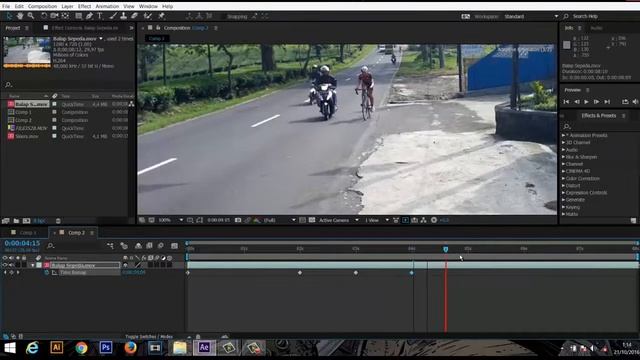Image resolution: width=640 pixels, height=360 pixels.
Task: Click the Reset Exposure icon in viewer footer
Action: pos(434,220)
